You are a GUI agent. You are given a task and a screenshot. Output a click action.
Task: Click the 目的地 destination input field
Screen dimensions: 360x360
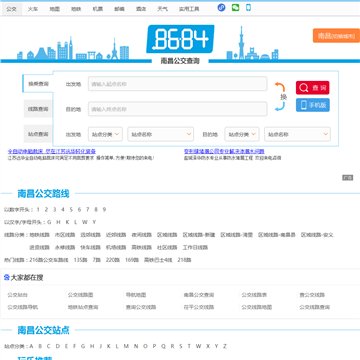point(178,109)
